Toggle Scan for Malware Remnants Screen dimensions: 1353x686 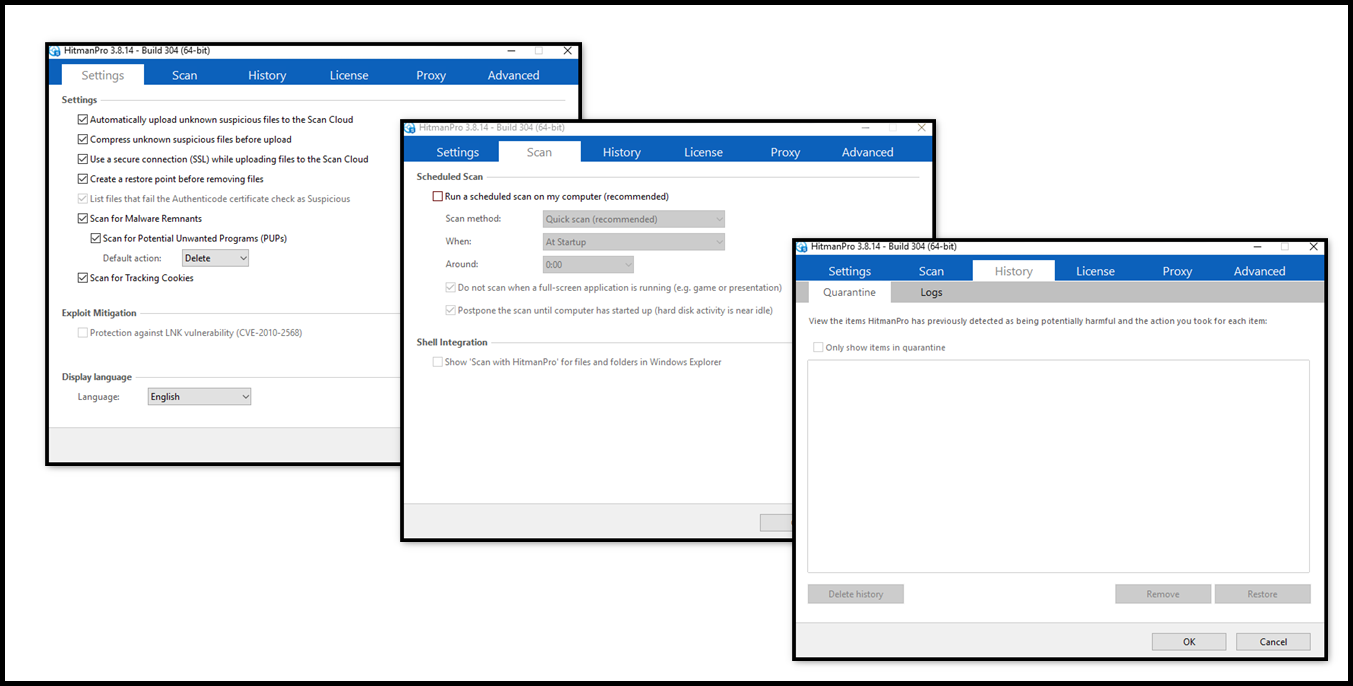click(x=83, y=219)
